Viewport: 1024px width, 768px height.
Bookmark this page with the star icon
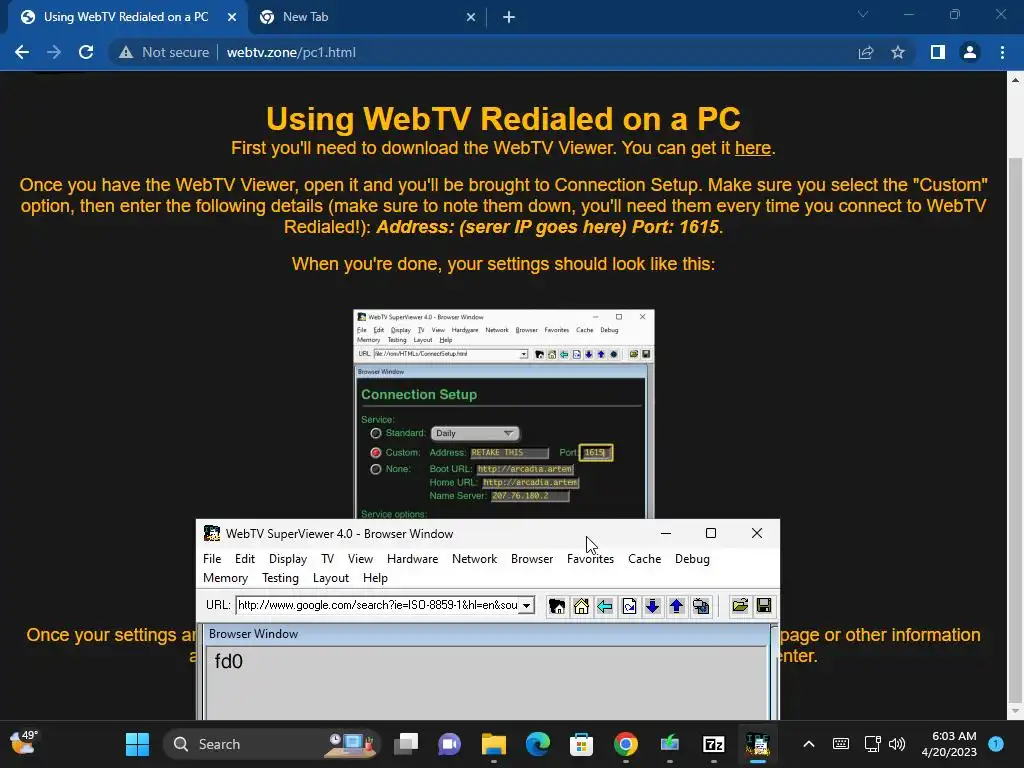tap(898, 52)
